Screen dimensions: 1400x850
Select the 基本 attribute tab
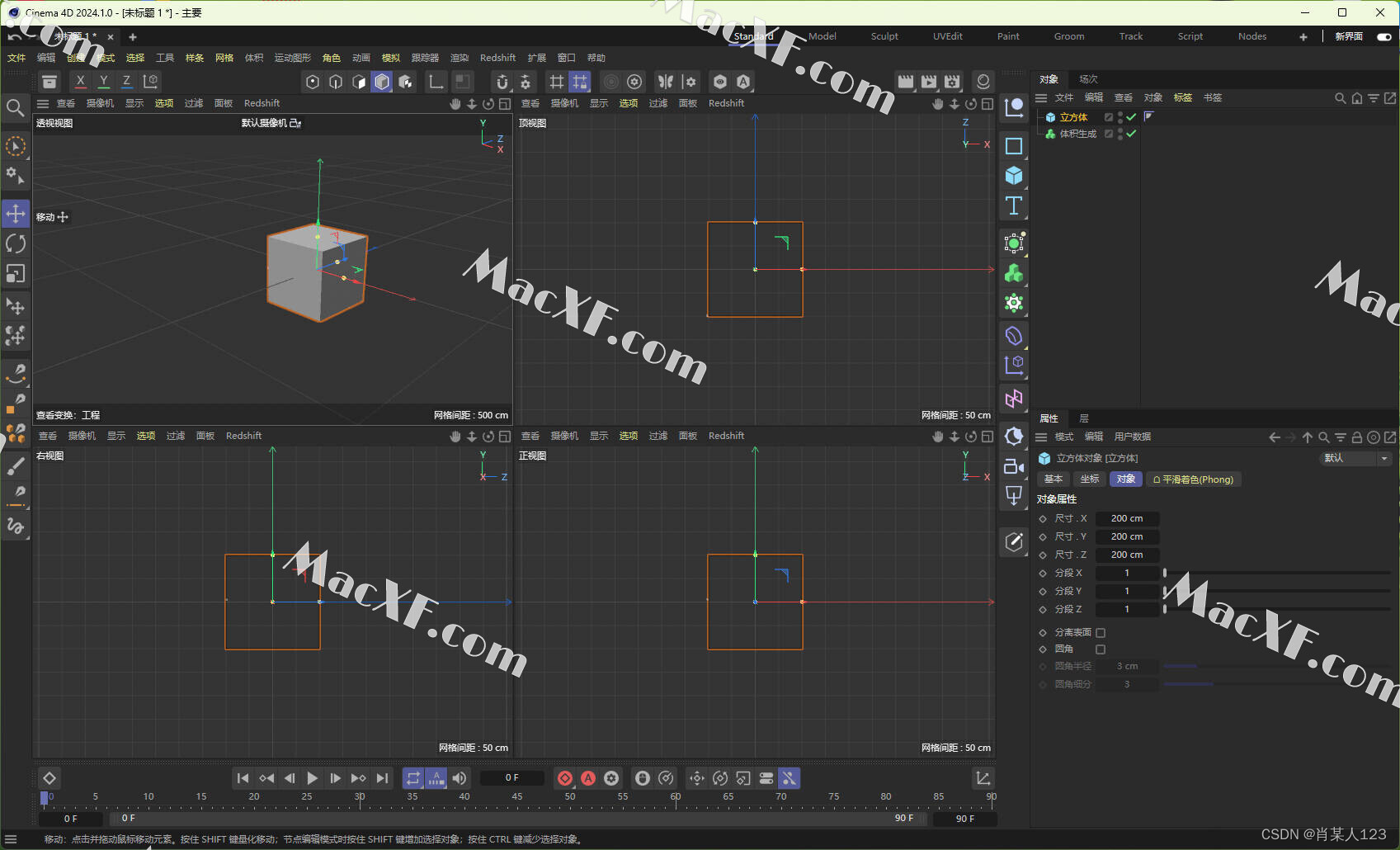1054,479
